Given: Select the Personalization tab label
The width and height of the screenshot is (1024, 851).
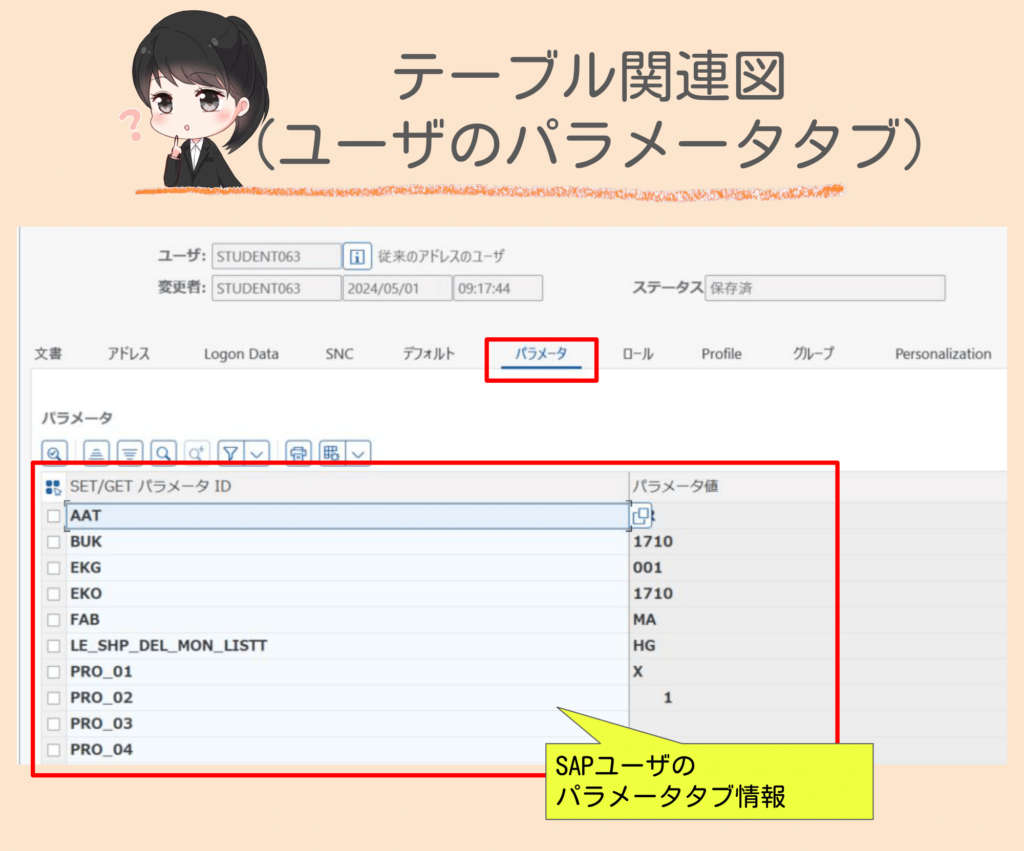Looking at the screenshot, I should 941,353.
